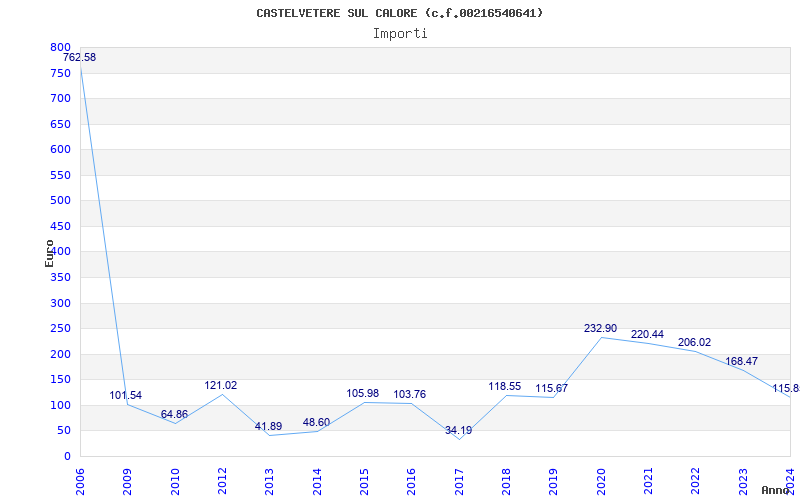Viewport: 800px width, 500px height.
Task: Click the 2014 year axis label
Action: pyautogui.click(x=317, y=482)
